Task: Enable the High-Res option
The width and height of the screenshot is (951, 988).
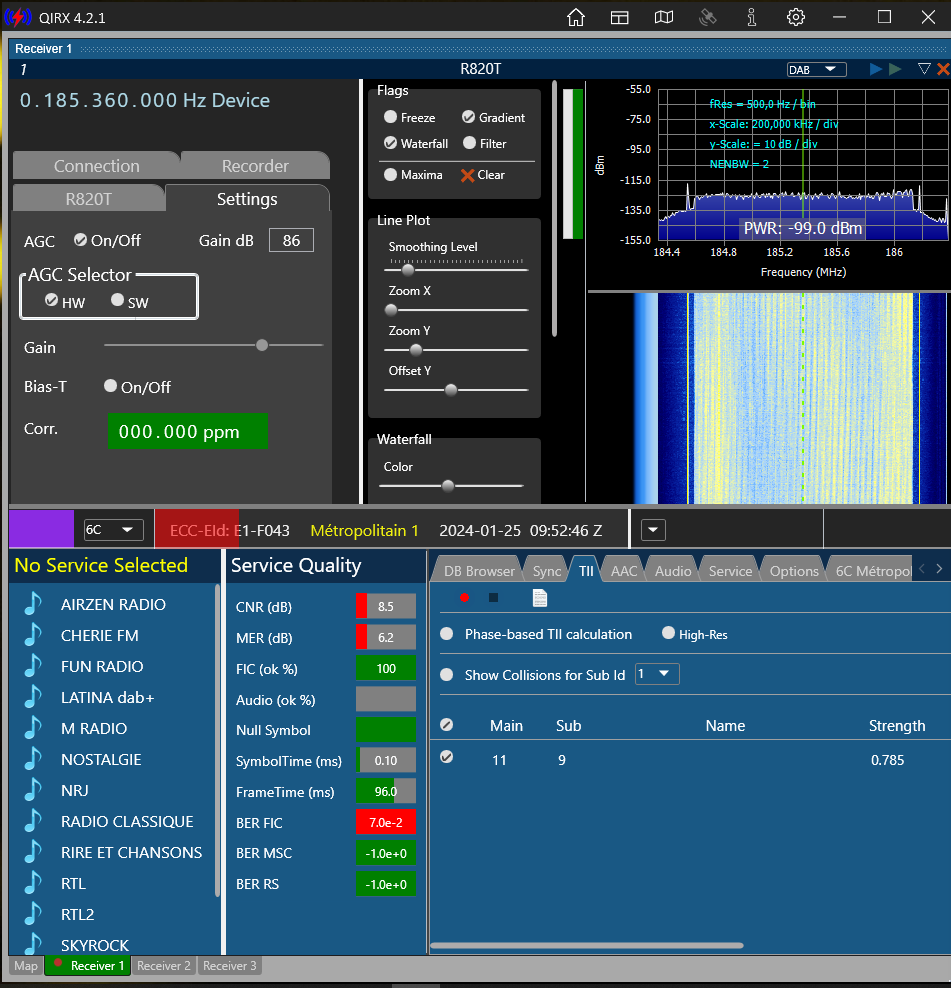Action: [668, 633]
